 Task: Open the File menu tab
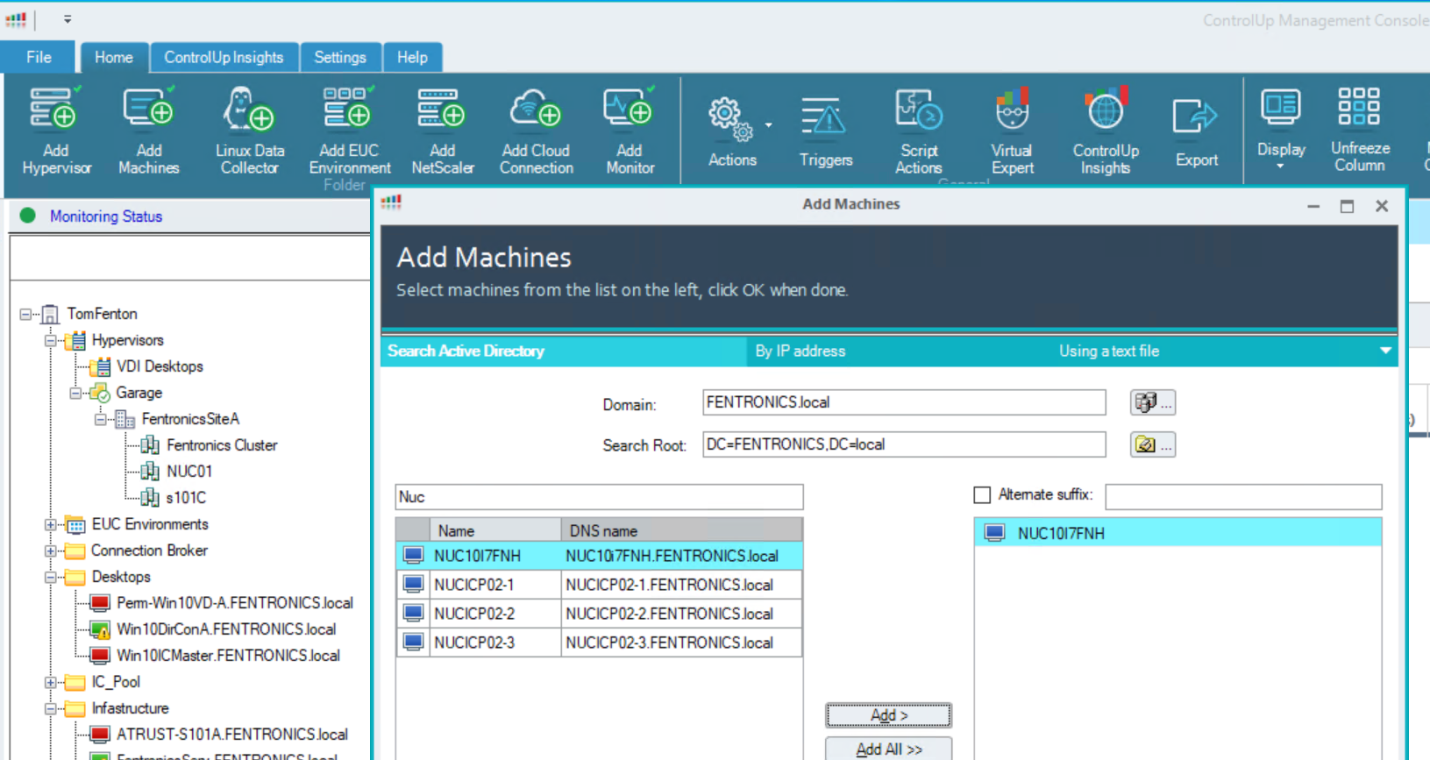(38, 57)
